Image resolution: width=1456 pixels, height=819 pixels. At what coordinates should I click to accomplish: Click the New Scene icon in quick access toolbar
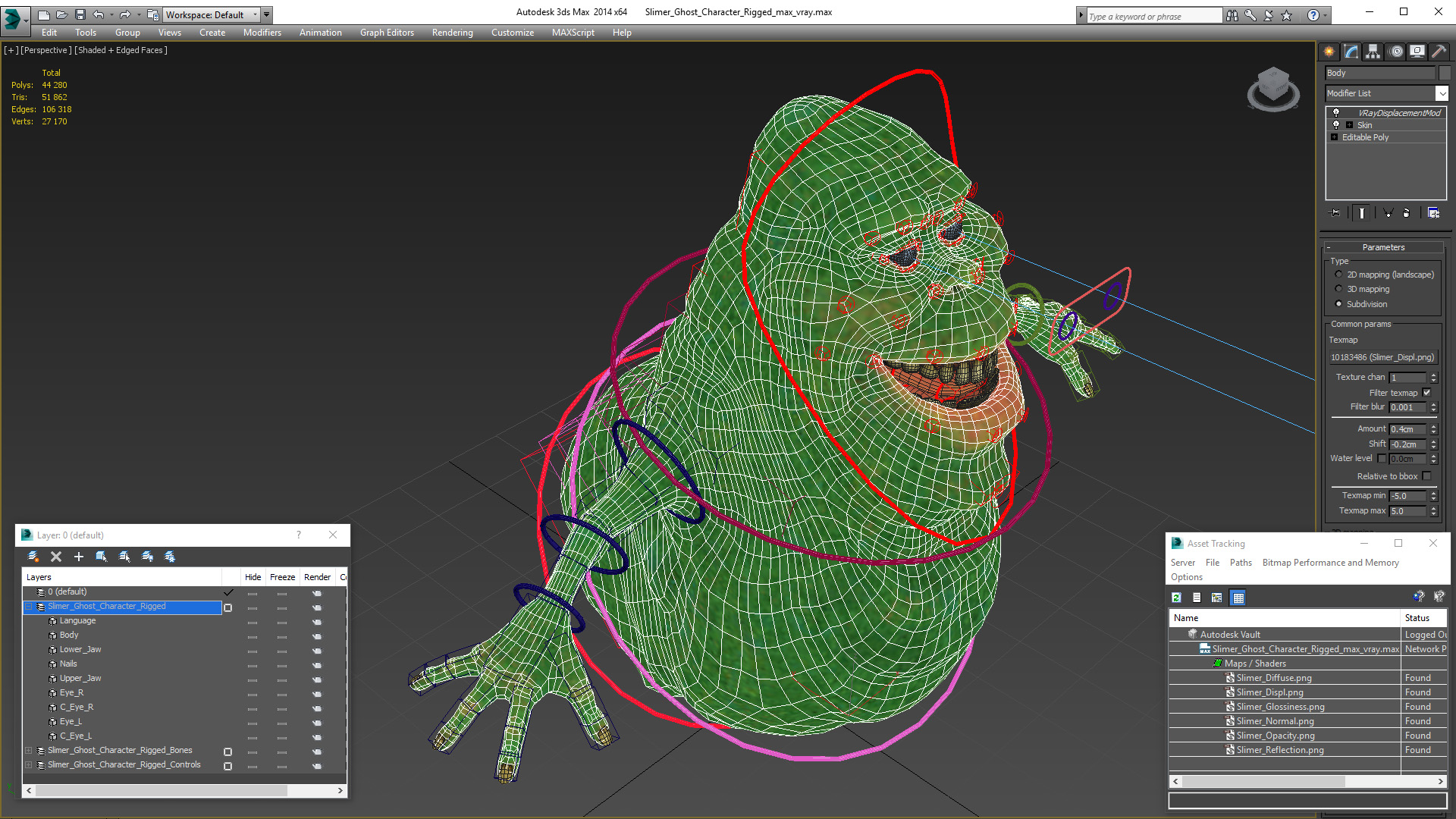[x=44, y=14]
